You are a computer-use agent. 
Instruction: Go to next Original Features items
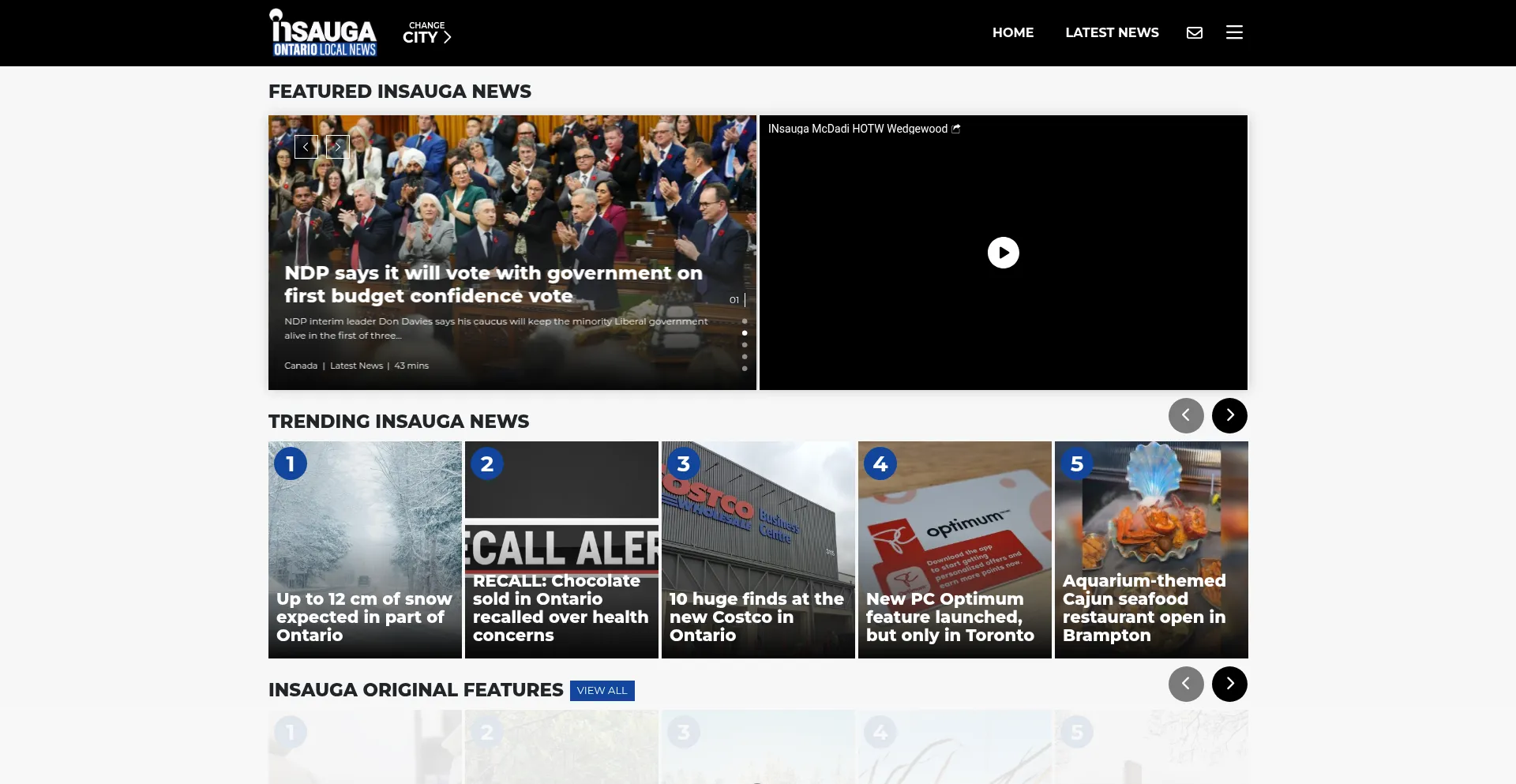click(1229, 684)
